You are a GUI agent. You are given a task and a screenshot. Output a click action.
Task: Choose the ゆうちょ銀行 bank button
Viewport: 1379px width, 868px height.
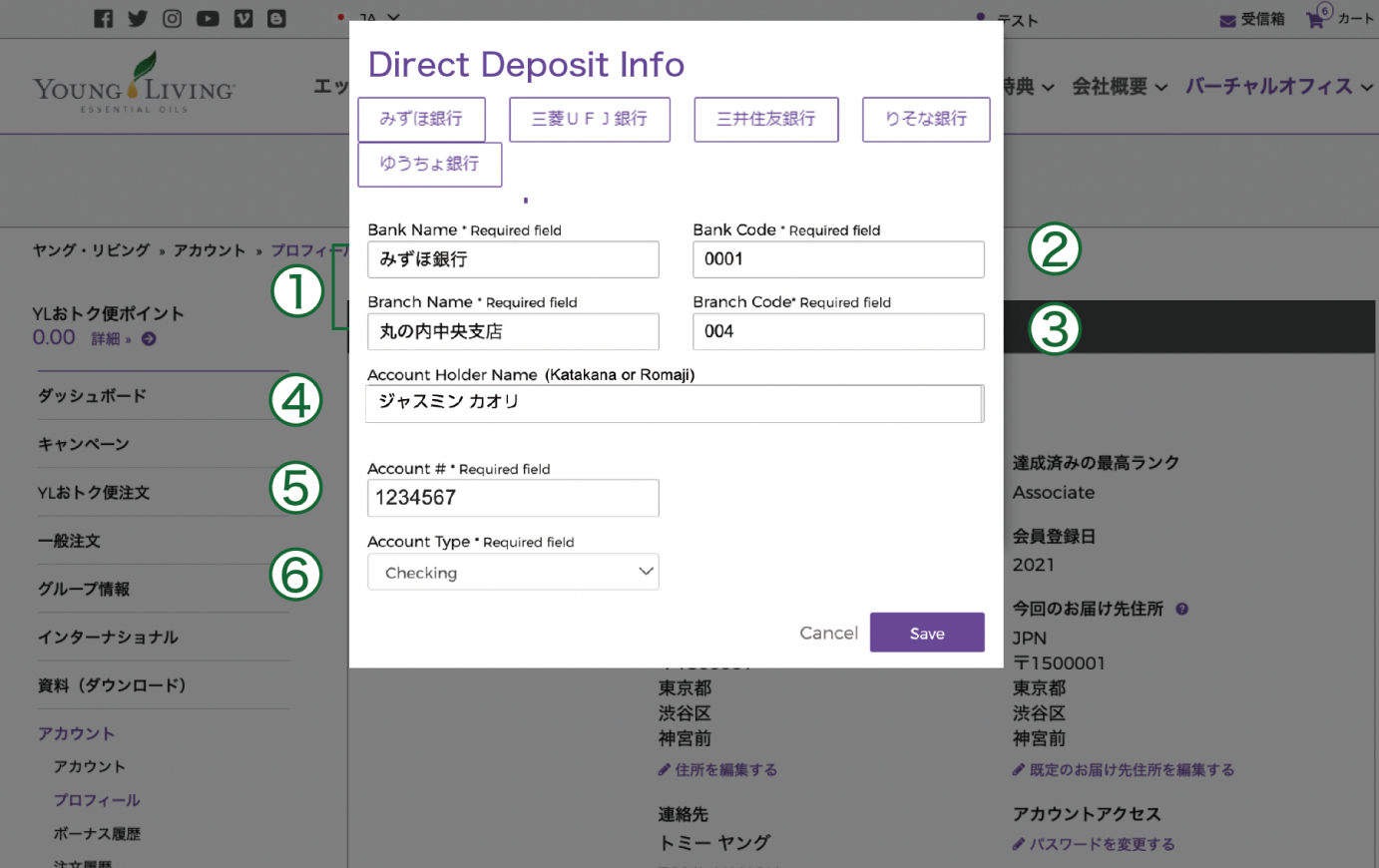click(429, 164)
